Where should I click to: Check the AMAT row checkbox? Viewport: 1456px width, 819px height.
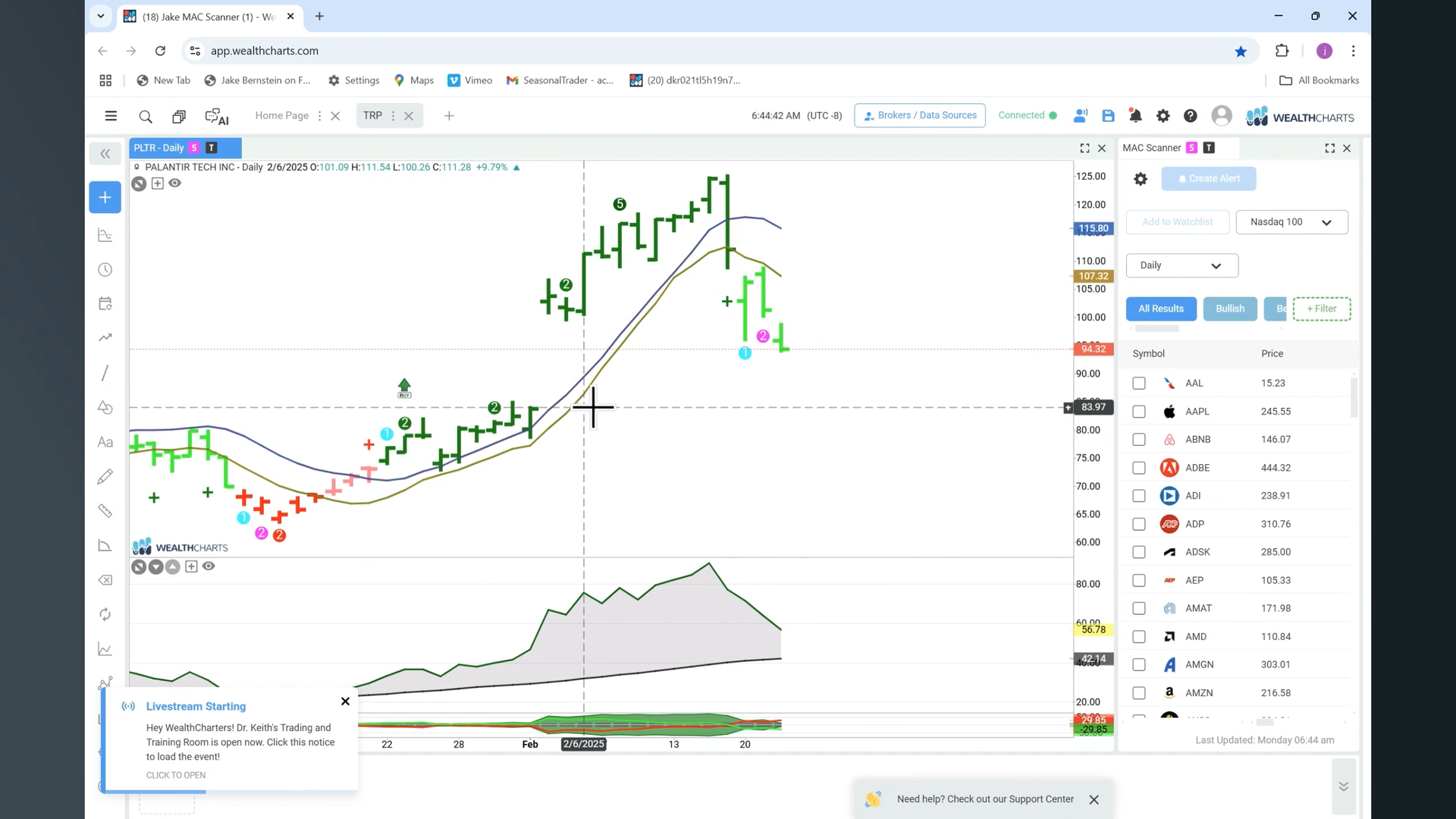tap(1139, 609)
